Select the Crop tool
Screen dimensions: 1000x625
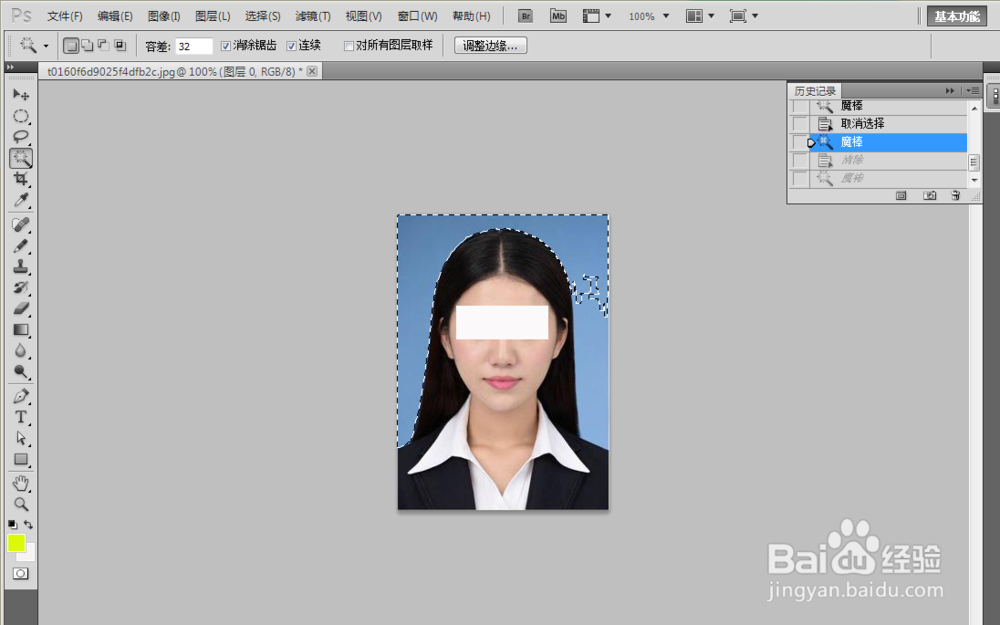pyautogui.click(x=21, y=179)
